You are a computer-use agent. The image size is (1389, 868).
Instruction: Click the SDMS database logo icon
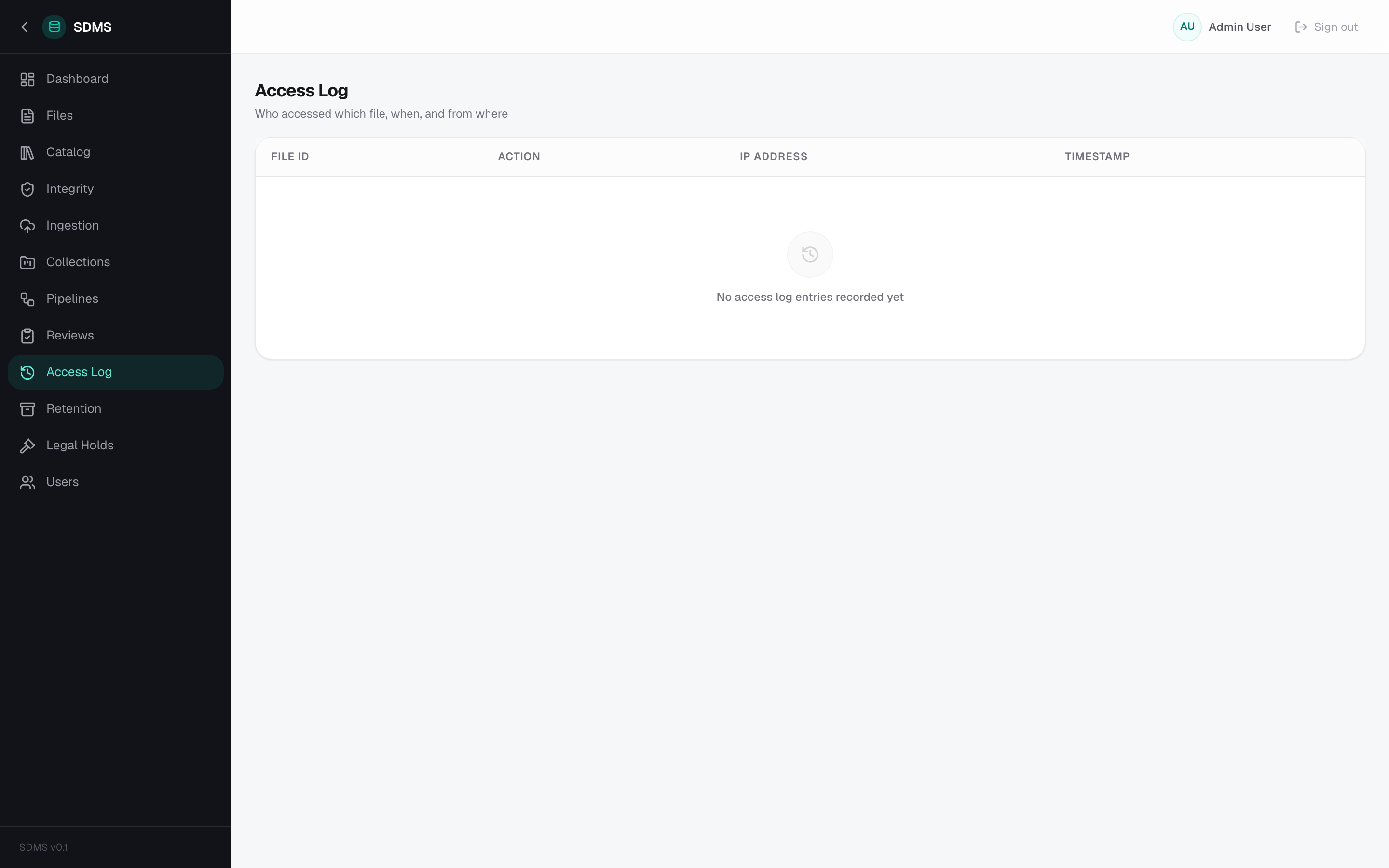pyautogui.click(x=54, y=27)
